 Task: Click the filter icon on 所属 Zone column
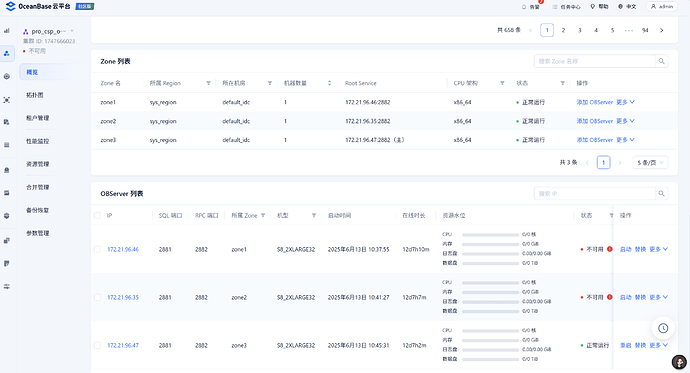click(263, 216)
